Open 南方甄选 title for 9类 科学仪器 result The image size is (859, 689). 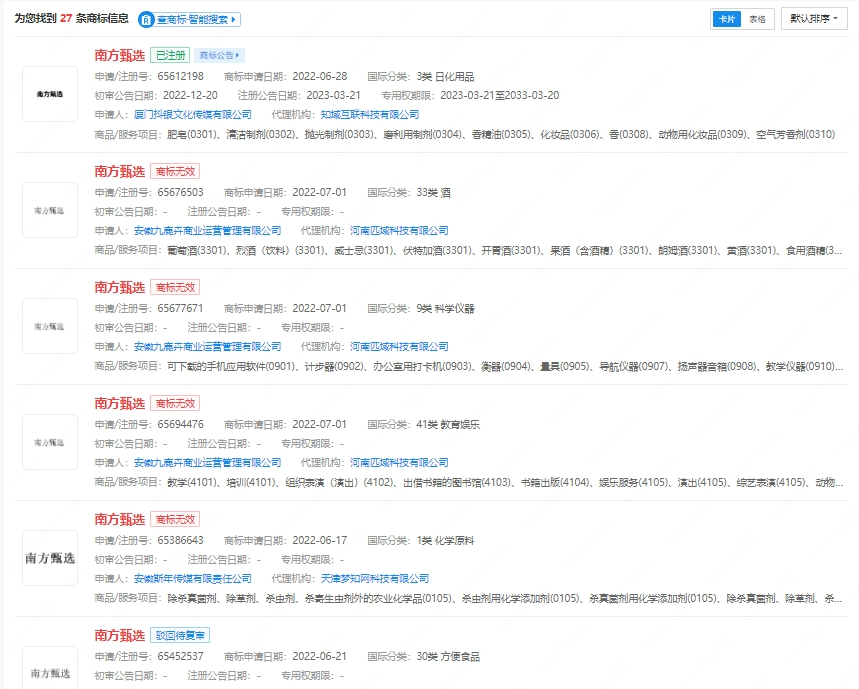coord(120,287)
